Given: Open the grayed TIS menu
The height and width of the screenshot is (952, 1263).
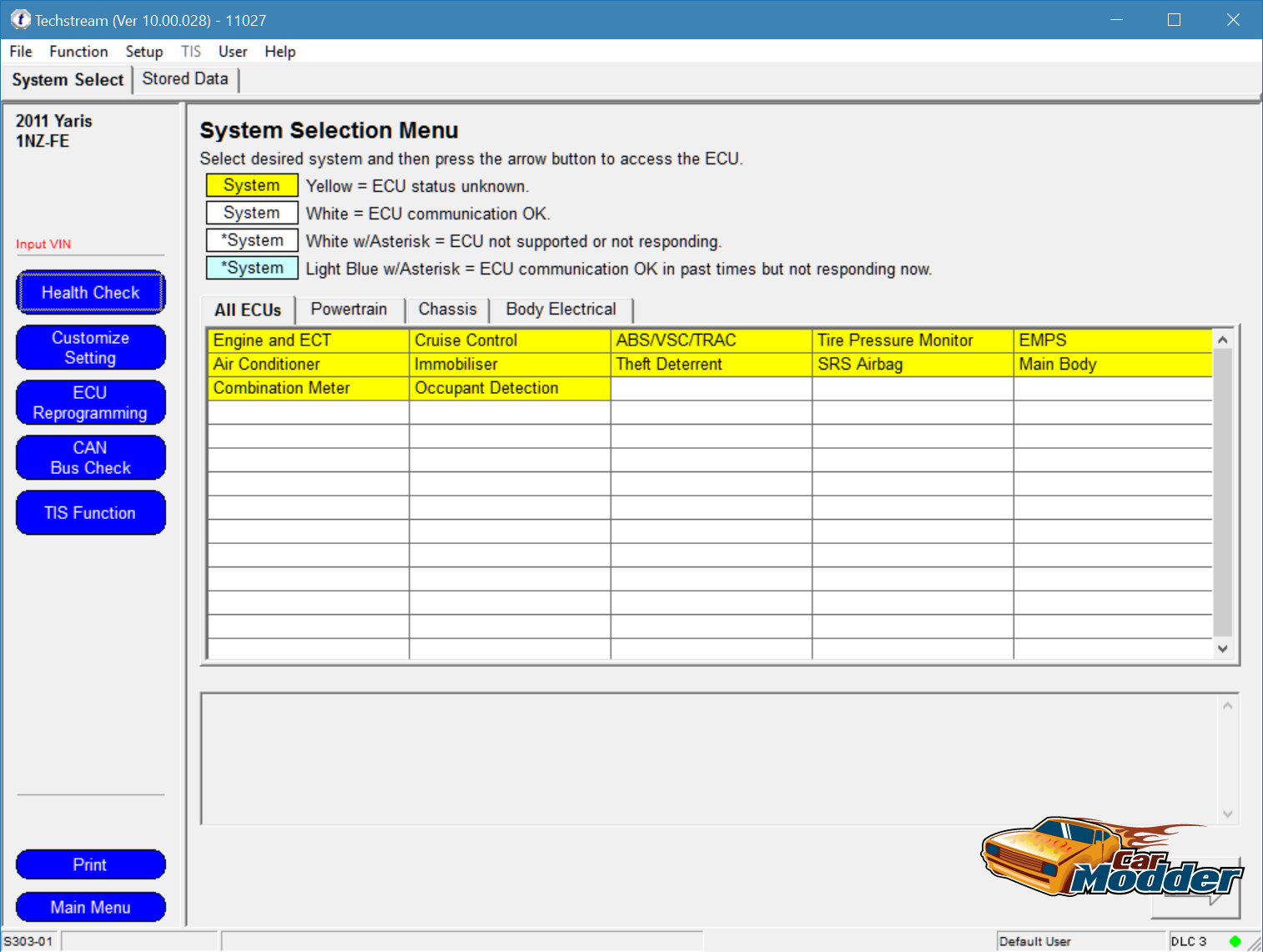Looking at the screenshot, I should pyautogui.click(x=191, y=52).
